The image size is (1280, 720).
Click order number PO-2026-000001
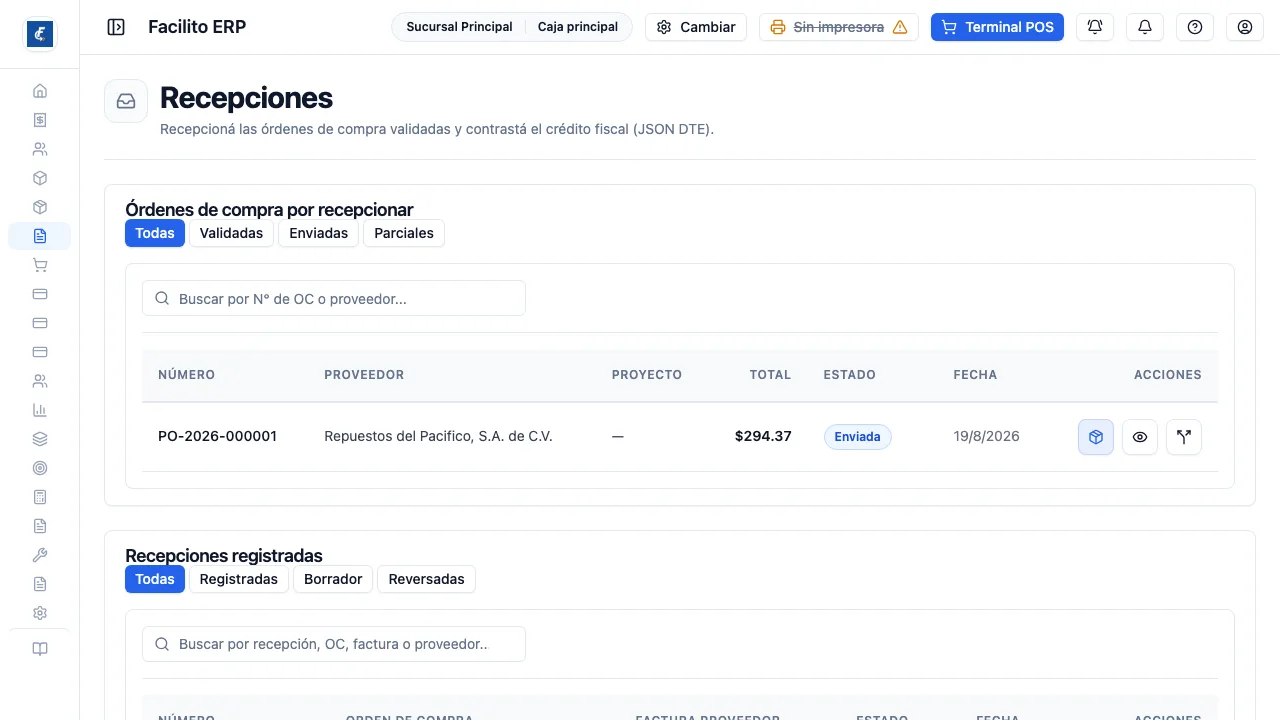click(x=217, y=436)
